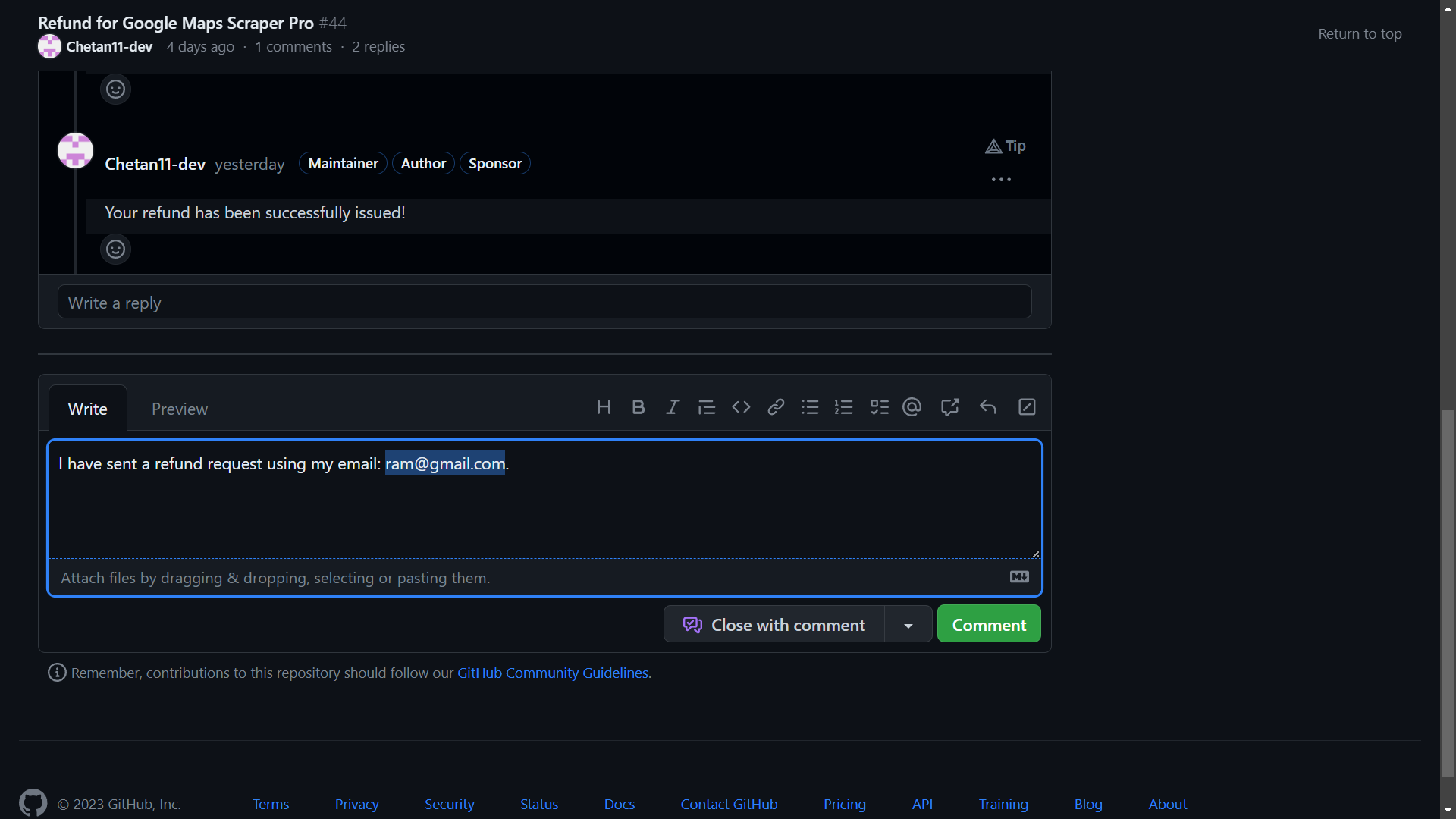Open reaction picker under refund message
The height and width of the screenshot is (819, 1456).
115,249
